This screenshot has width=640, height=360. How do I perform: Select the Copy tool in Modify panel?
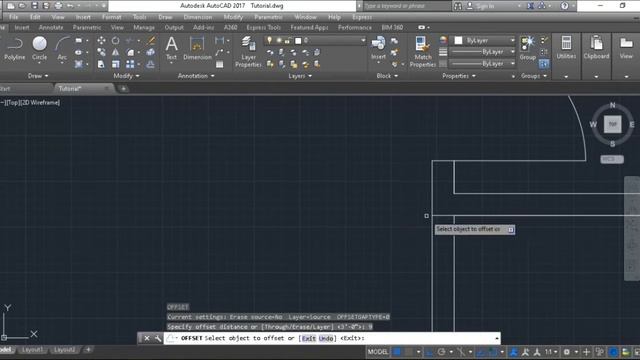[101, 52]
